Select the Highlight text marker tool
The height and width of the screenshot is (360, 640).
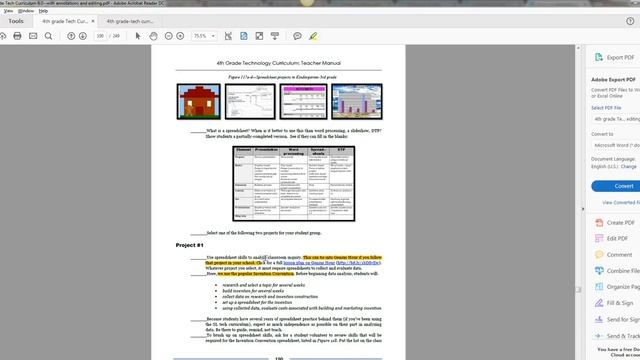click(313, 36)
